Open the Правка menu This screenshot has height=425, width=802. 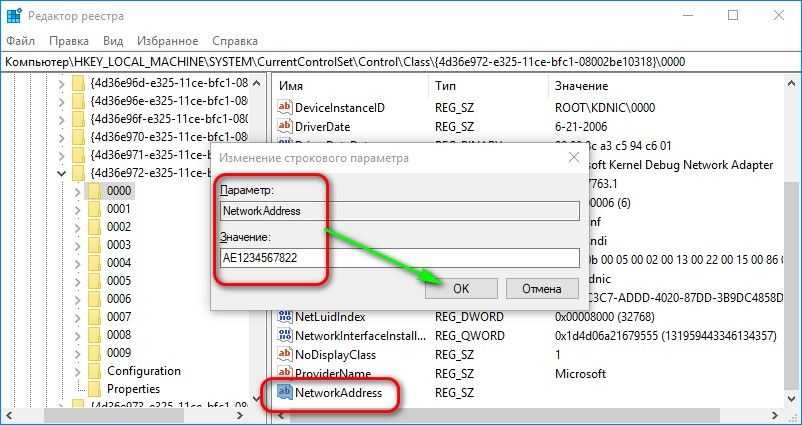coord(69,41)
